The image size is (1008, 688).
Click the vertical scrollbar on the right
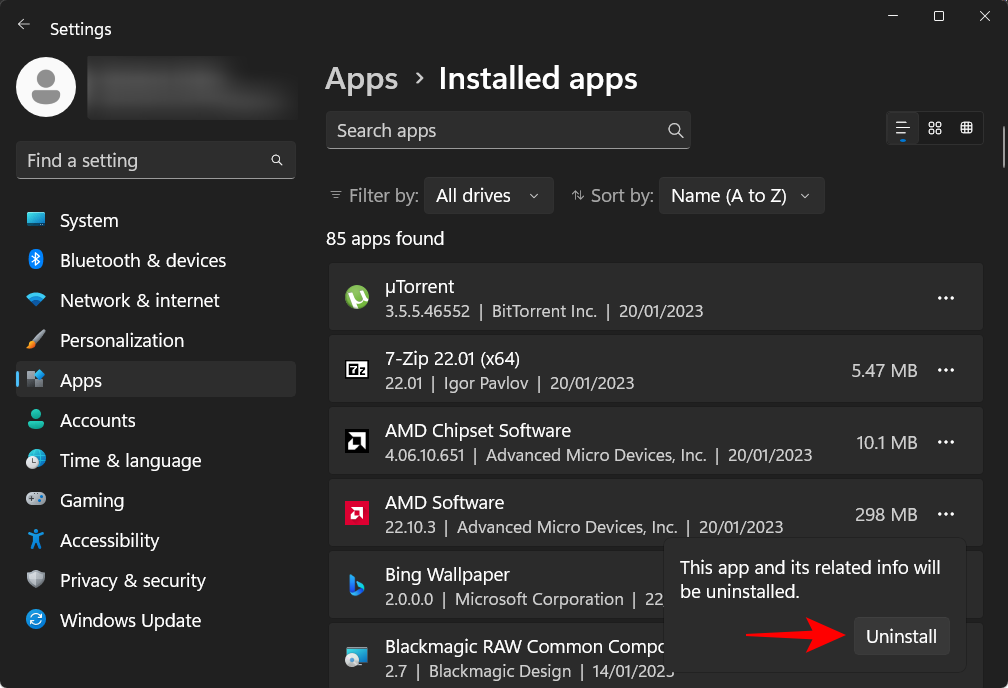[1003, 140]
